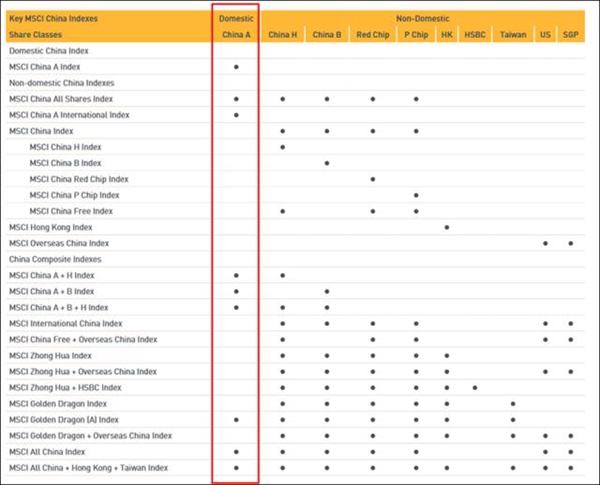Select the Red Chip column header
Screen dimensions: 600x485
click(x=372, y=34)
